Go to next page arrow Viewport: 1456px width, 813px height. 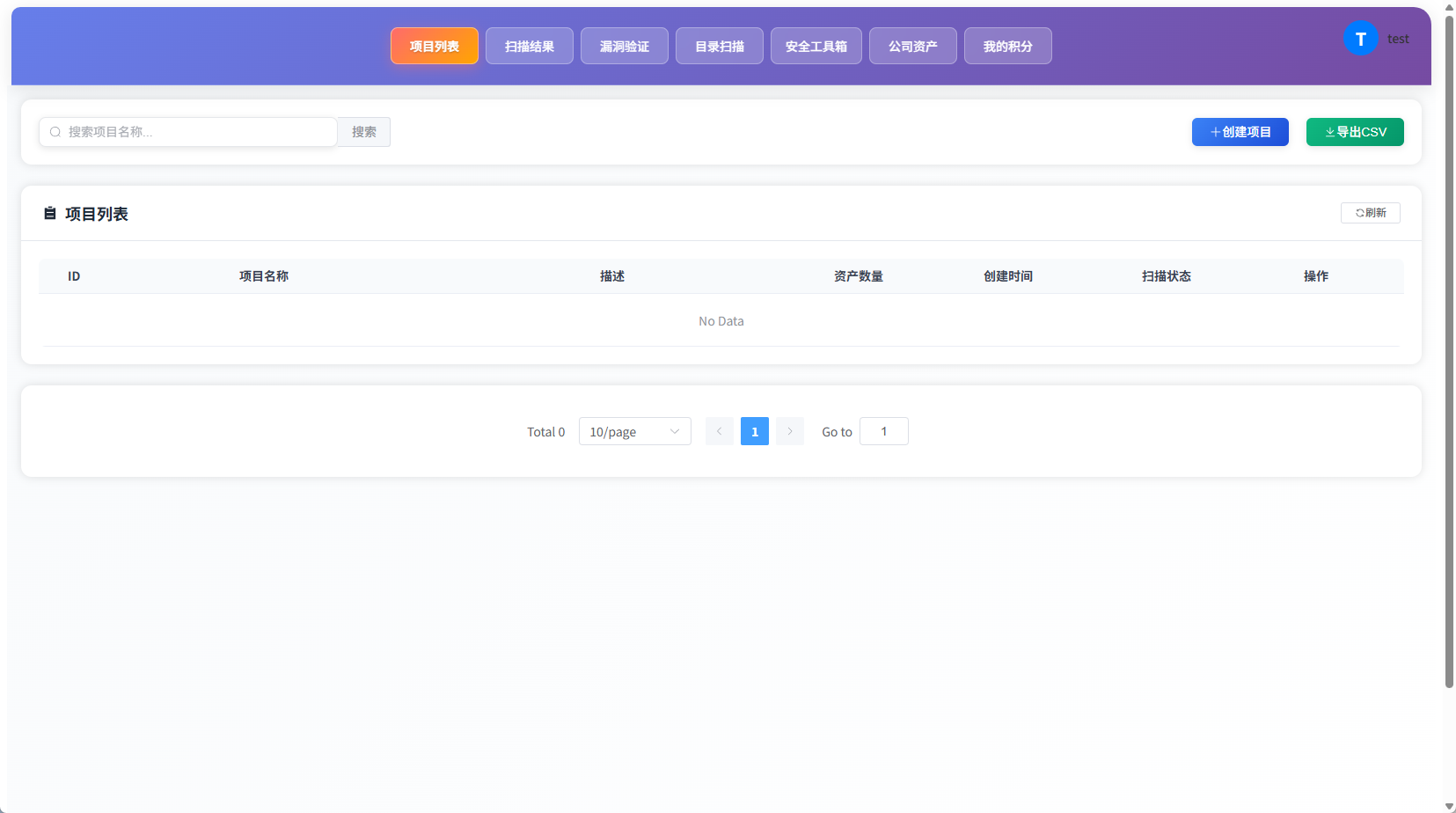tap(790, 431)
